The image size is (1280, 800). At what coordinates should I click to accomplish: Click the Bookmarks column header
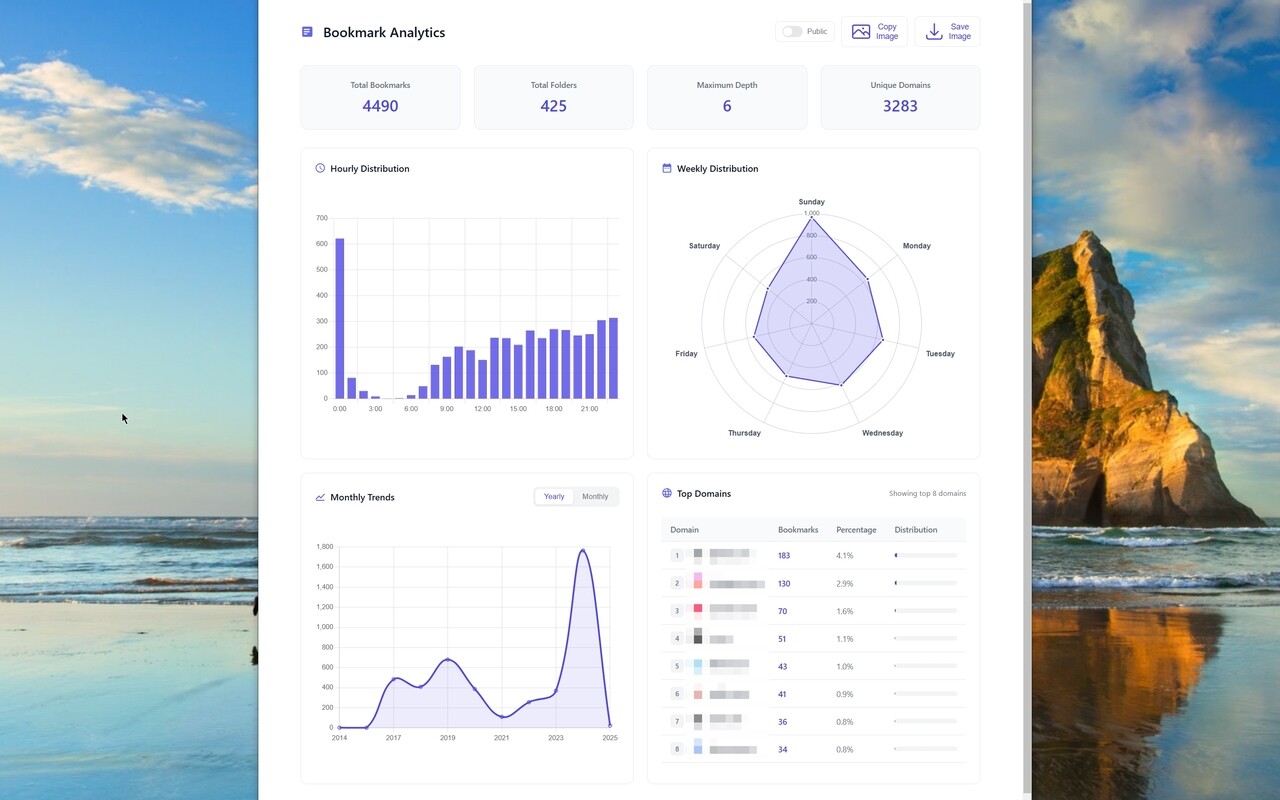pyautogui.click(x=798, y=530)
